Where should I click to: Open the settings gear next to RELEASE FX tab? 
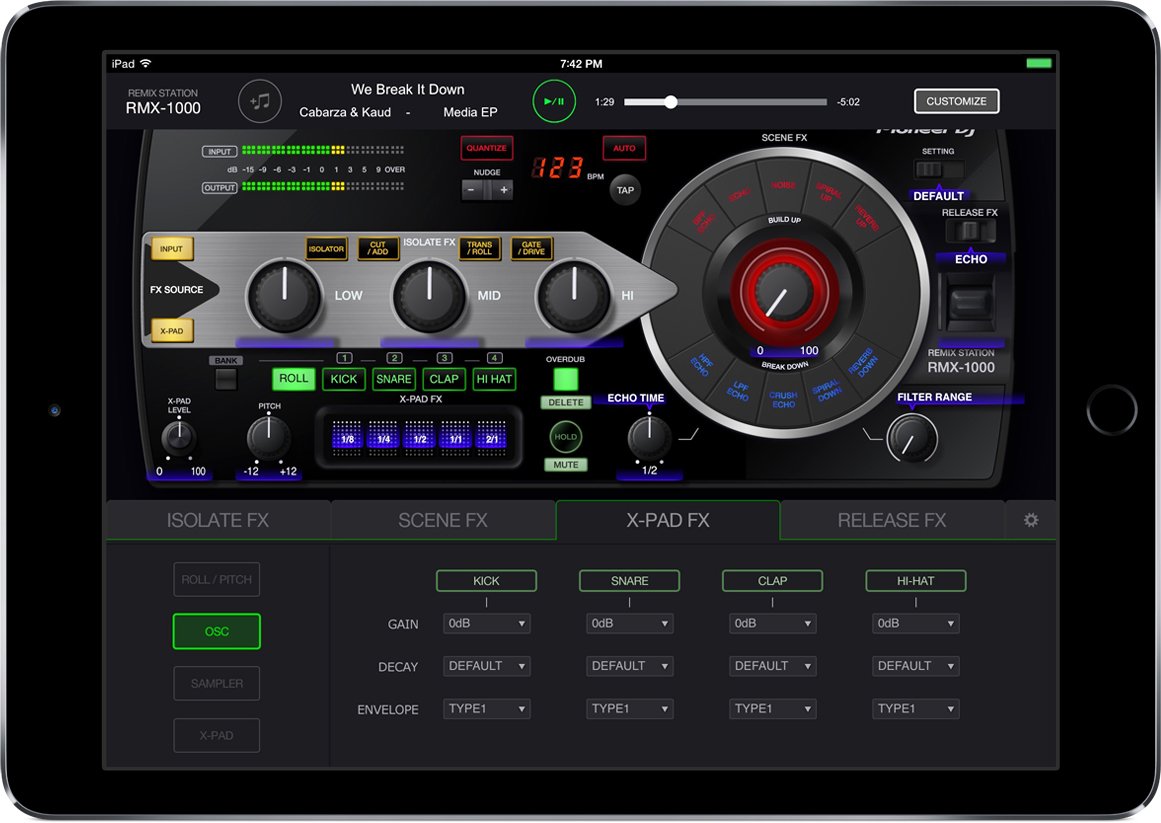[x=1030, y=520]
